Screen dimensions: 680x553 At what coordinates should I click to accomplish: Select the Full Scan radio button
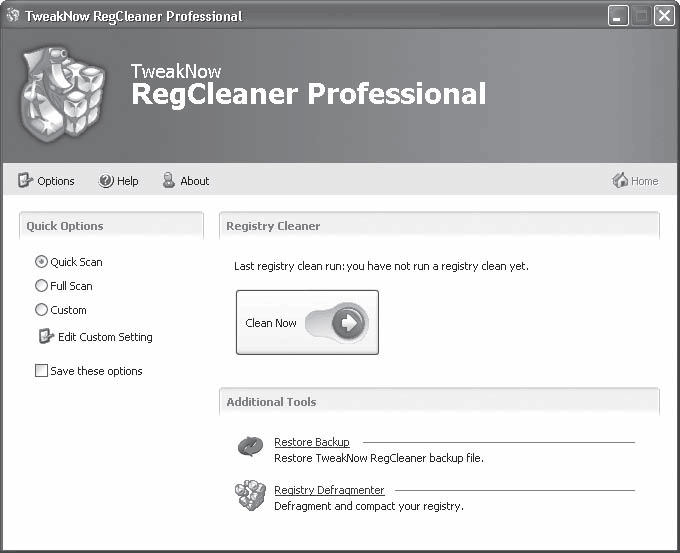[x=41, y=286]
